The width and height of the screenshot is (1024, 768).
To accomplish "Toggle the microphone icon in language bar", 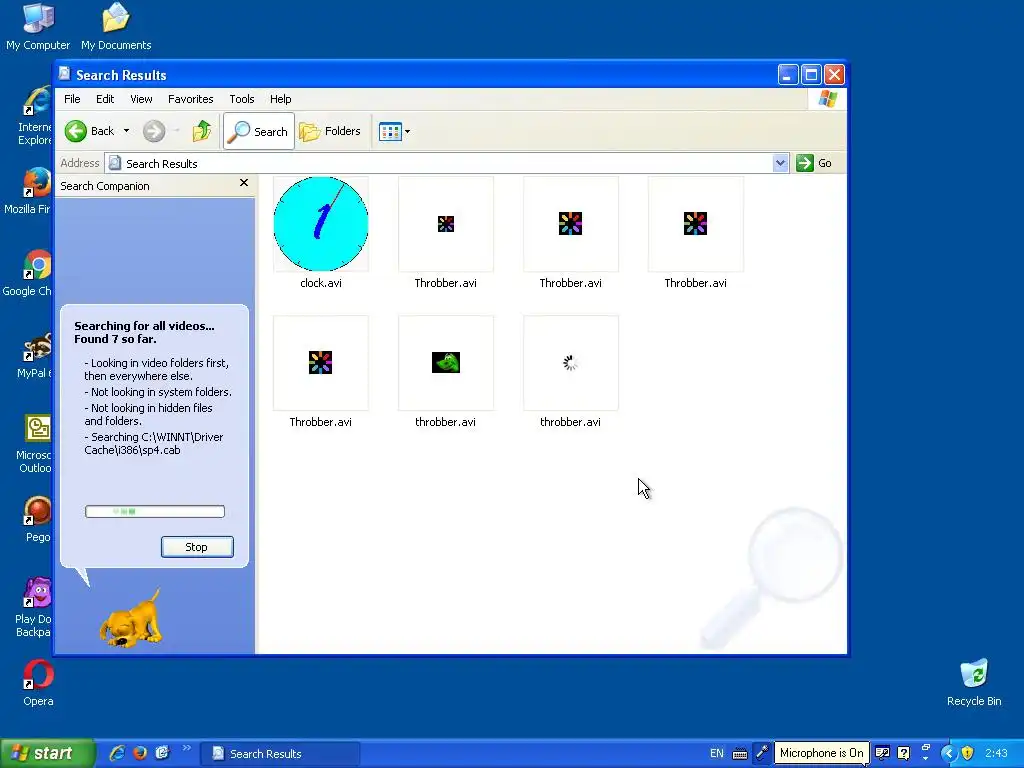I will tap(761, 753).
